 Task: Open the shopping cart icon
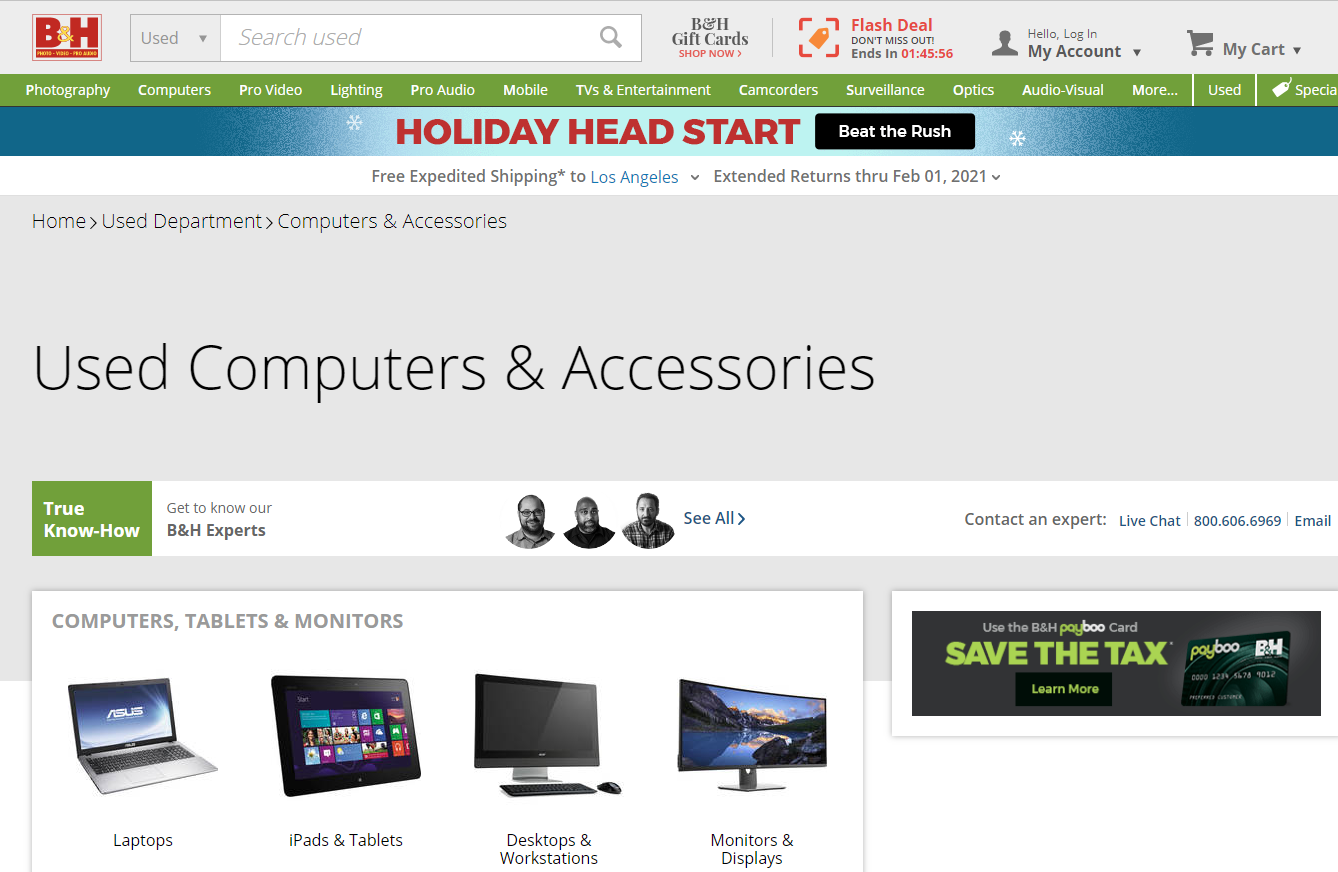(x=1200, y=43)
